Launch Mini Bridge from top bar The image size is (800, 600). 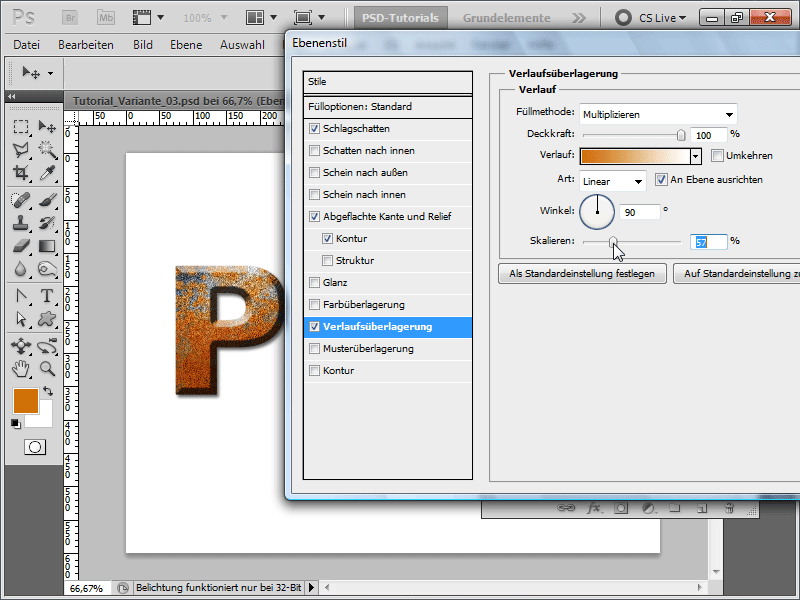tap(106, 18)
